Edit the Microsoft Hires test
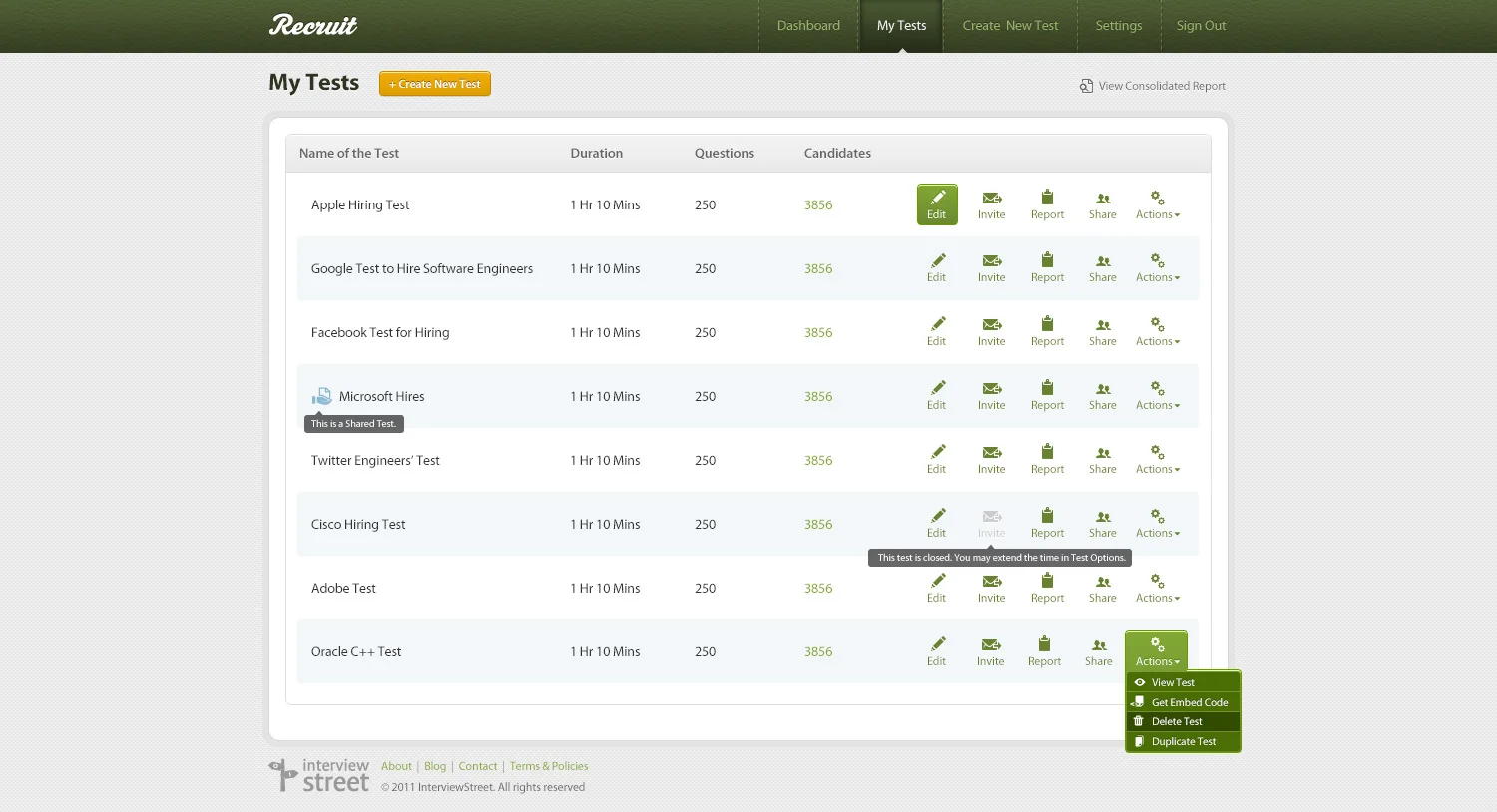The height and width of the screenshot is (812, 1497). click(x=936, y=396)
